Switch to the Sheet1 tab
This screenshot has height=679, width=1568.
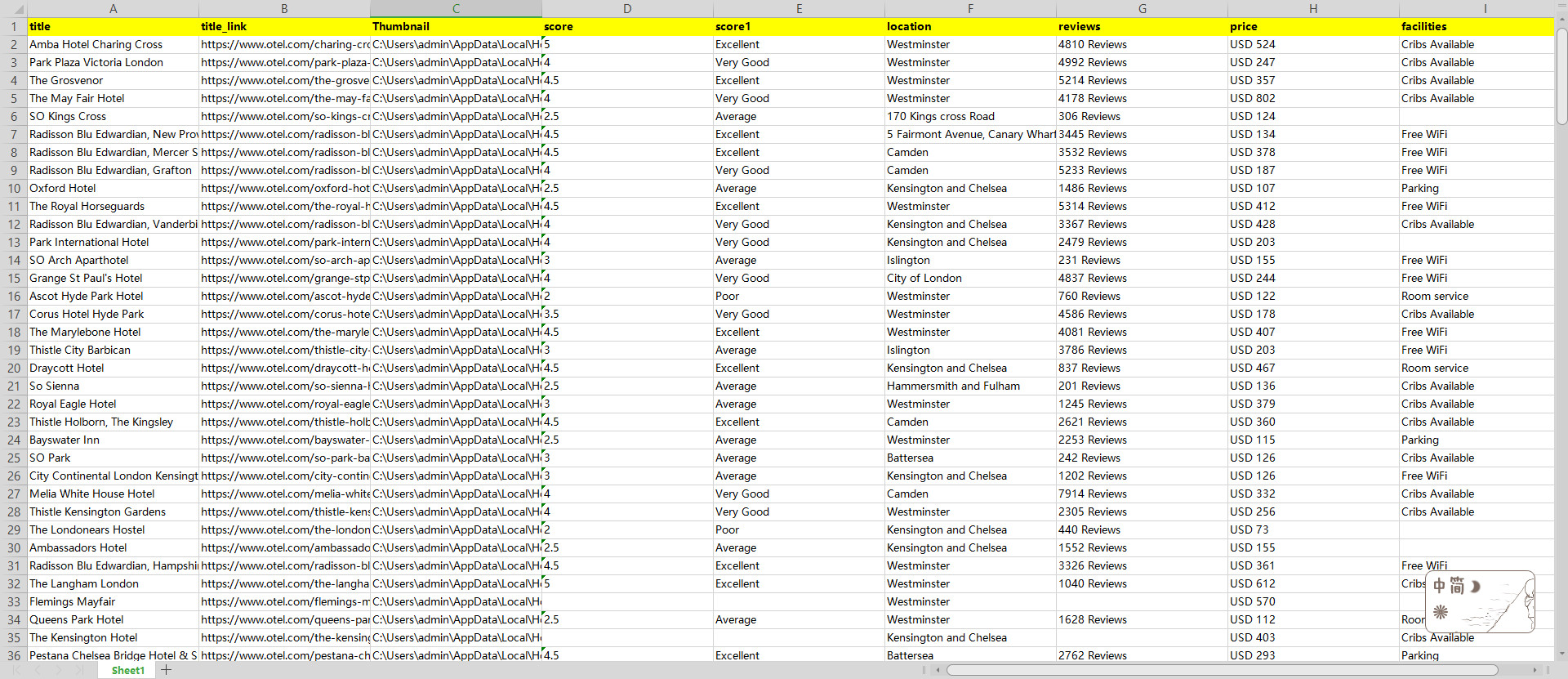click(127, 670)
